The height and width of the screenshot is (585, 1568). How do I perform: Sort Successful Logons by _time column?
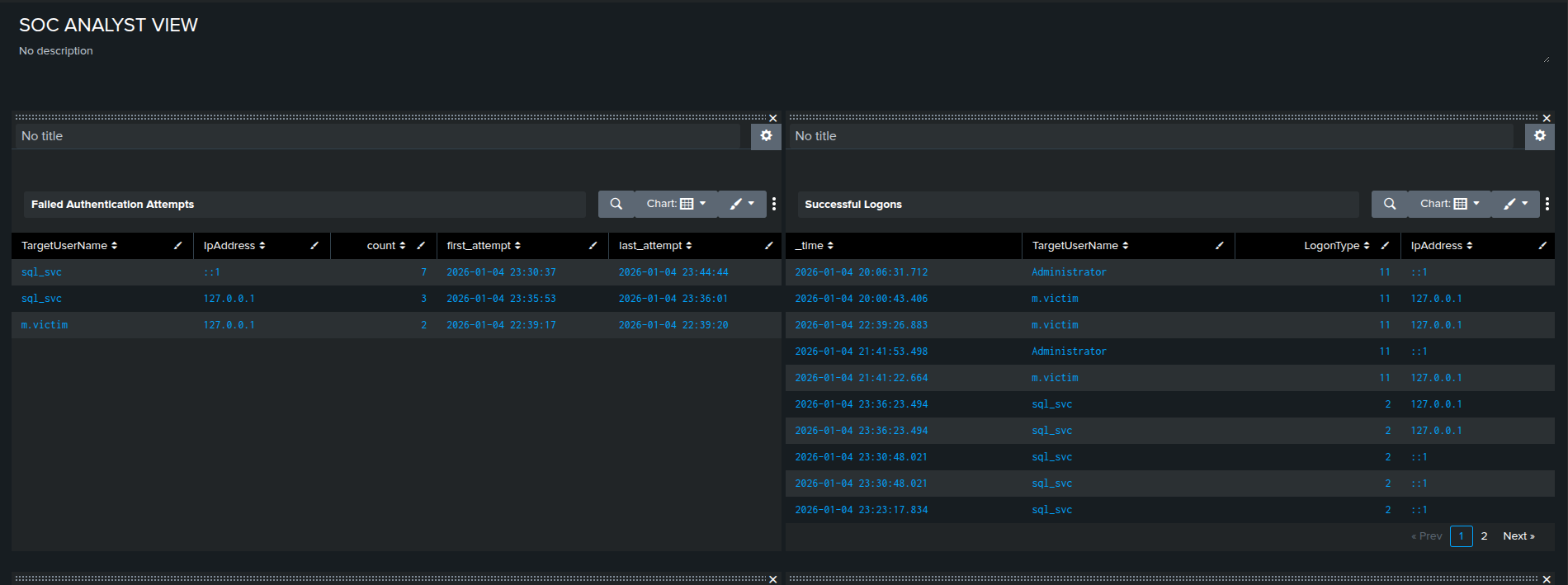814,246
